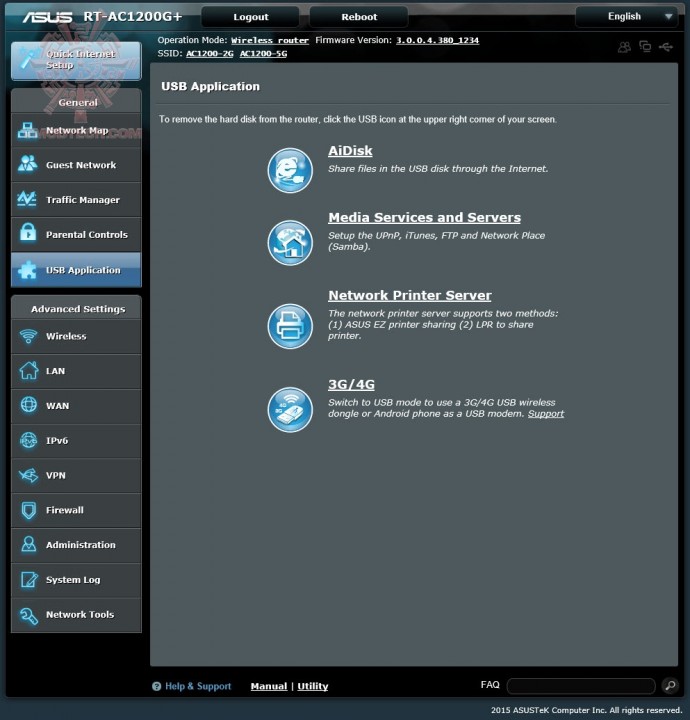Screen dimensions: 690x720
Task: Open the Media Services house icon
Action: click(290, 243)
